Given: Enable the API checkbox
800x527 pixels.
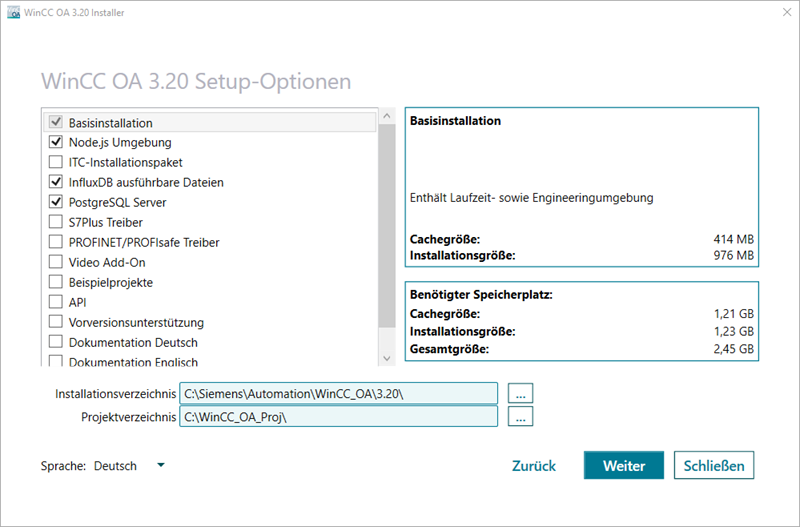Looking at the screenshot, I should (x=56, y=302).
